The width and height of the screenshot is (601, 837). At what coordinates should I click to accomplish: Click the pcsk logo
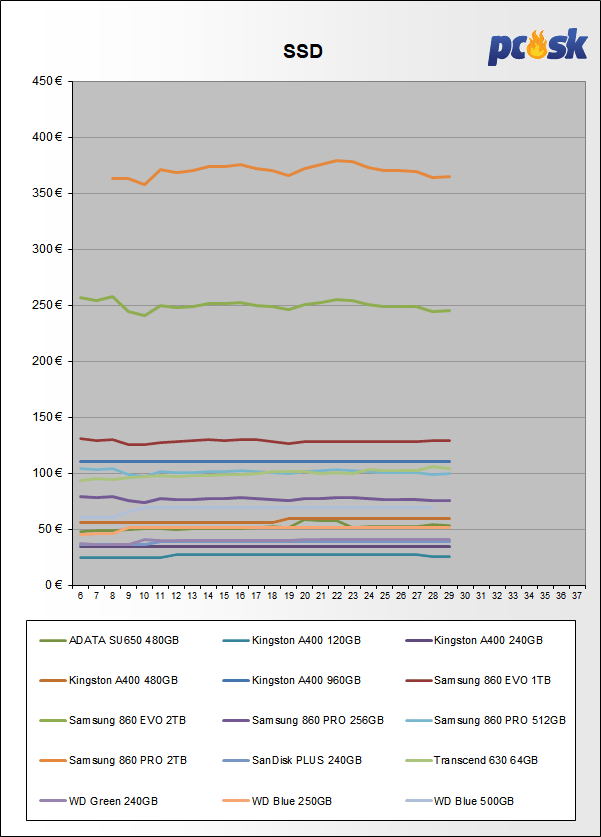[x=537, y=46]
